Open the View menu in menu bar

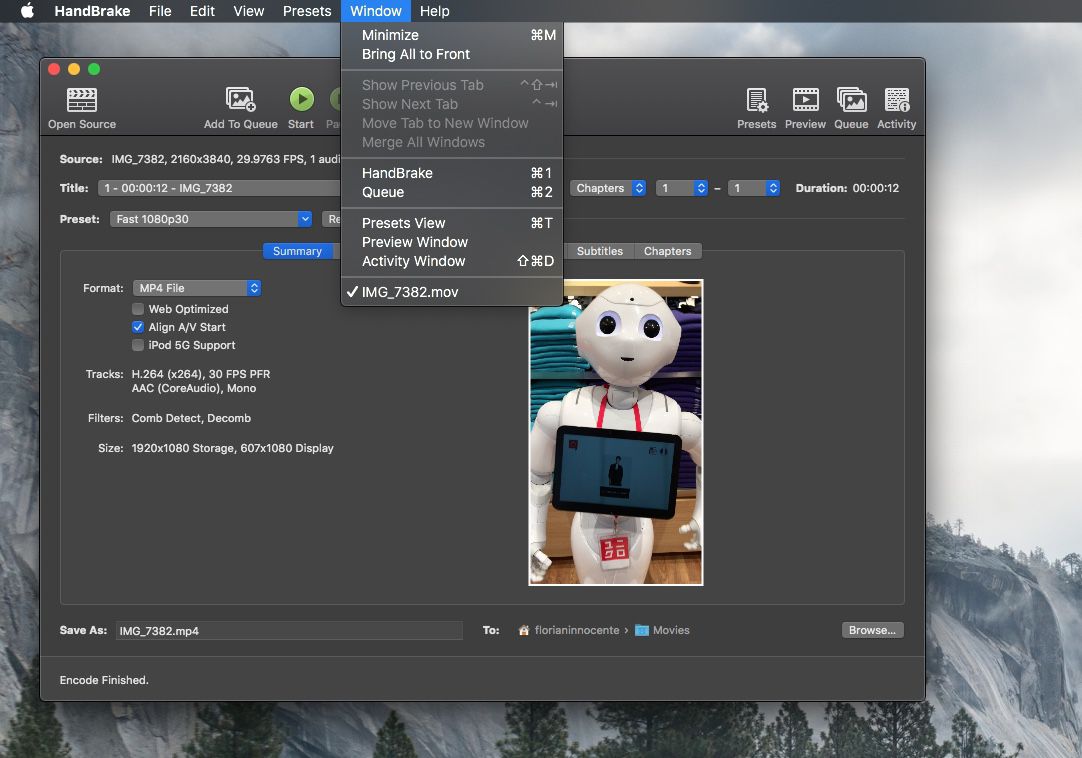coord(248,11)
